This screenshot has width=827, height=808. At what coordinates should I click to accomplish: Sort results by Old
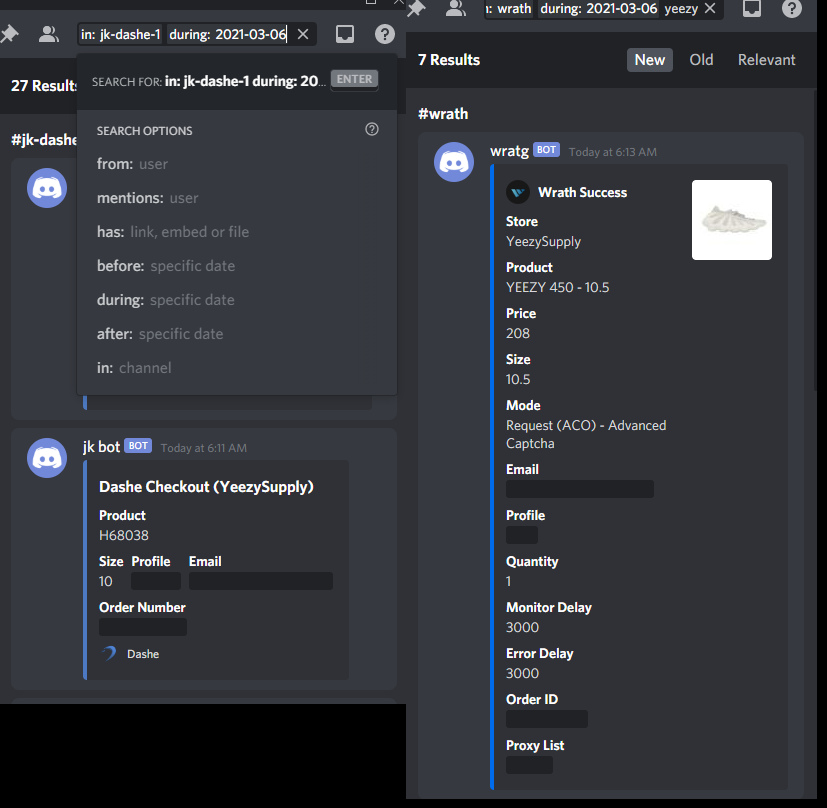point(701,60)
